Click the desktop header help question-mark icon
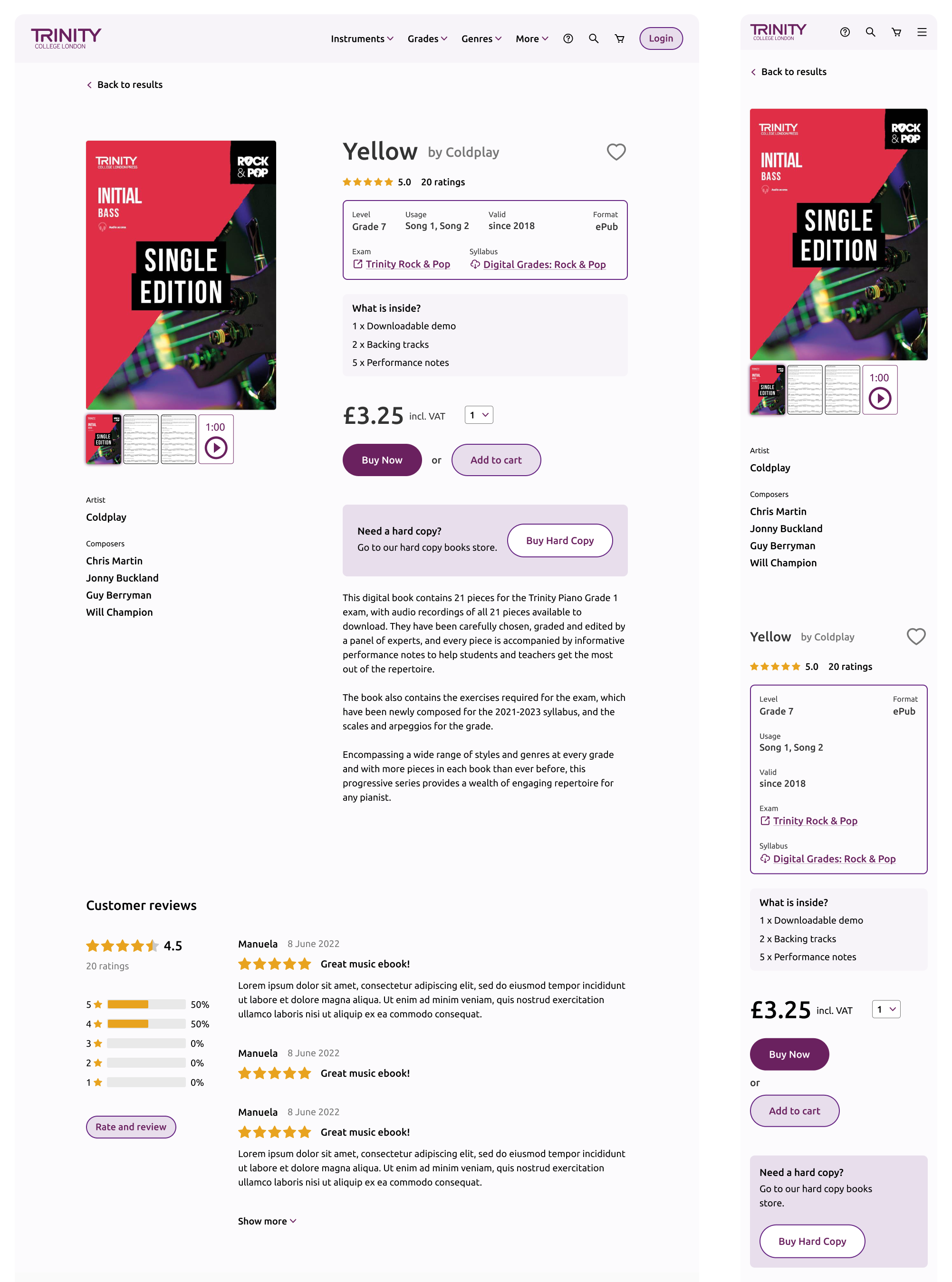Screen dimensions: 952x1282 (x=567, y=38)
